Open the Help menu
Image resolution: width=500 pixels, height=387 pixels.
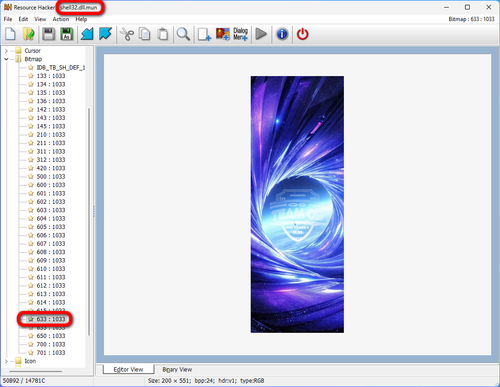click(81, 19)
